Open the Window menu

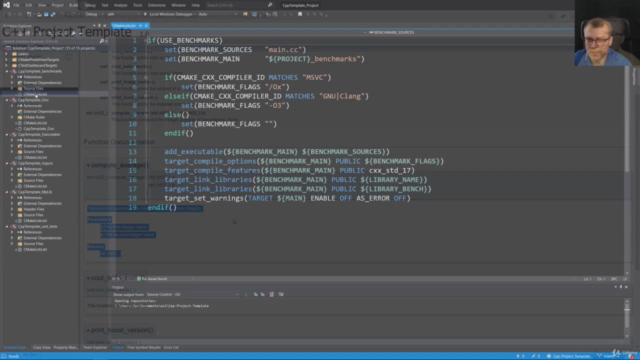tap(178, 5)
